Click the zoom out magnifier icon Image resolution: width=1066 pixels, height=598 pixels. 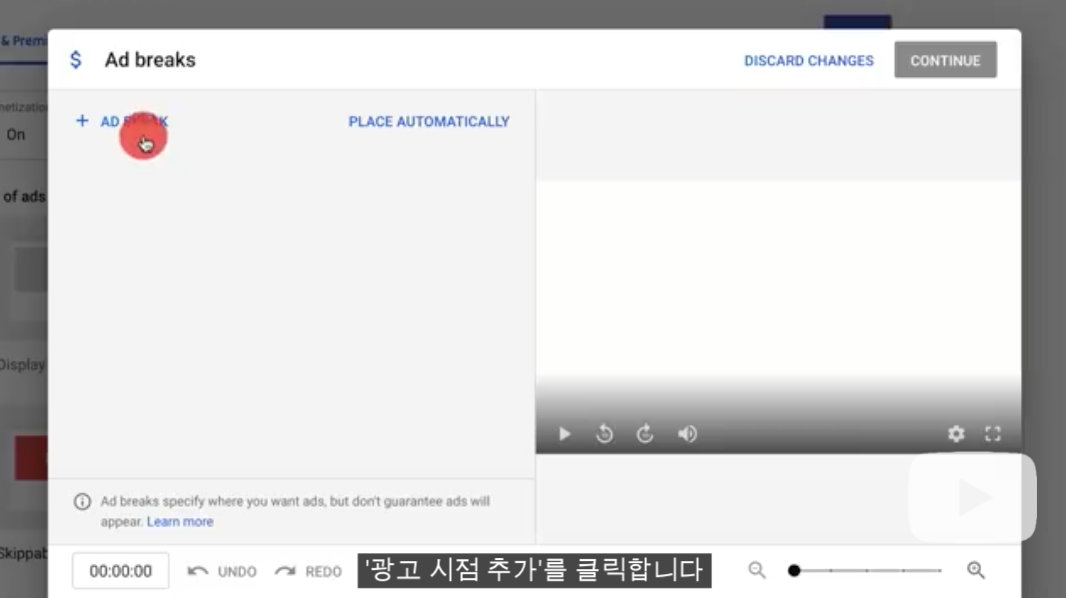click(x=757, y=570)
